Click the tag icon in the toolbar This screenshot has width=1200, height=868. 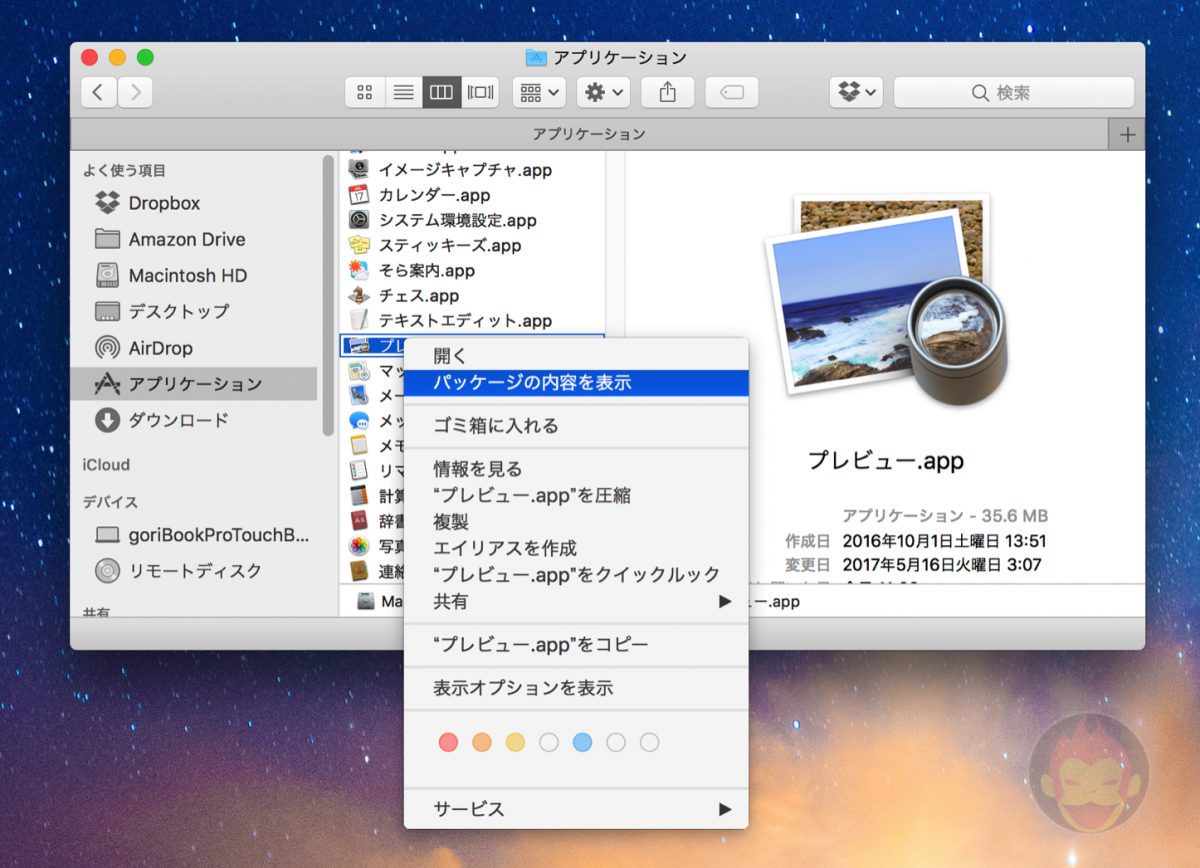coord(731,92)
